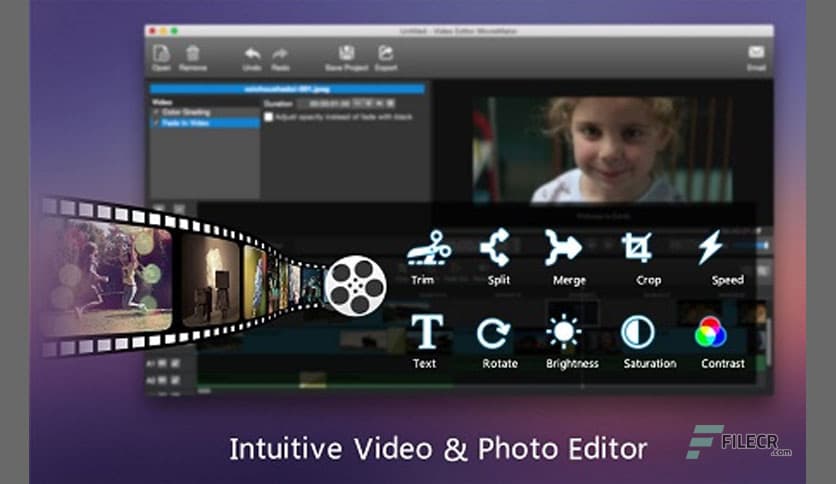Screen dimensions: 836x484
Task: Undo the last edit via toolbar
Action: 252,54
